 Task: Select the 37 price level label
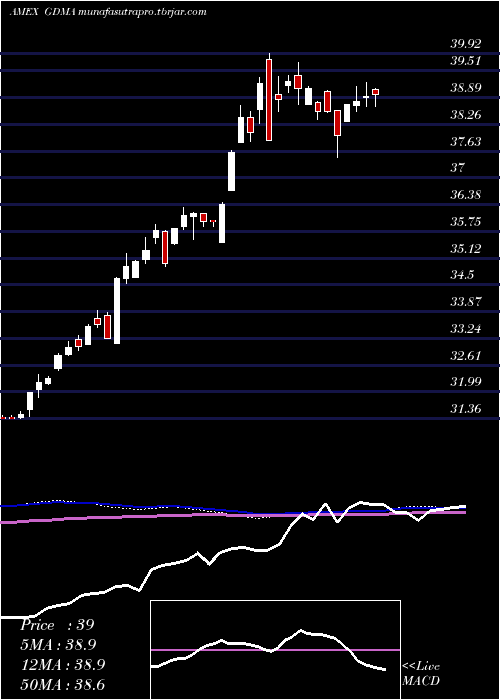pyautogui.click(x=458, y=168)
